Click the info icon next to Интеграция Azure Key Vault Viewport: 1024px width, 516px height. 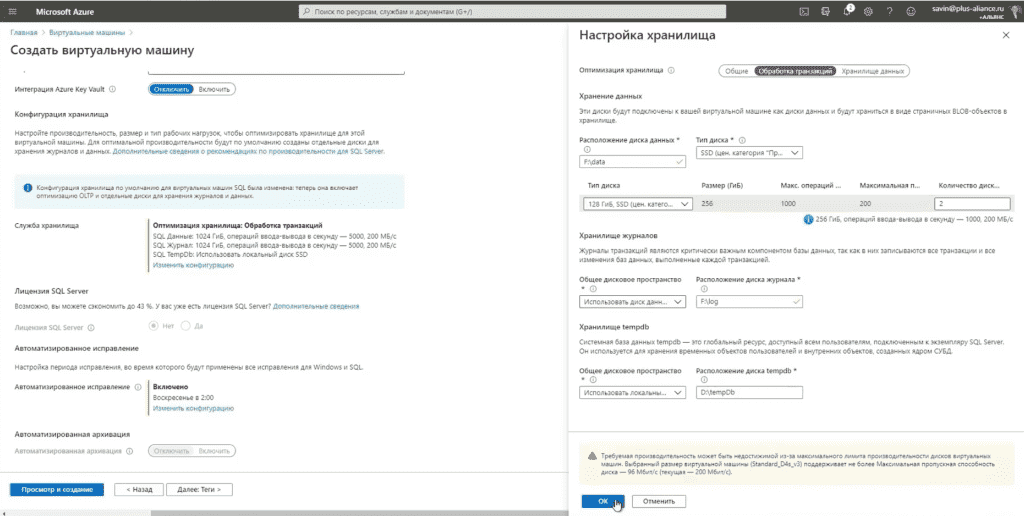[112, 89]
